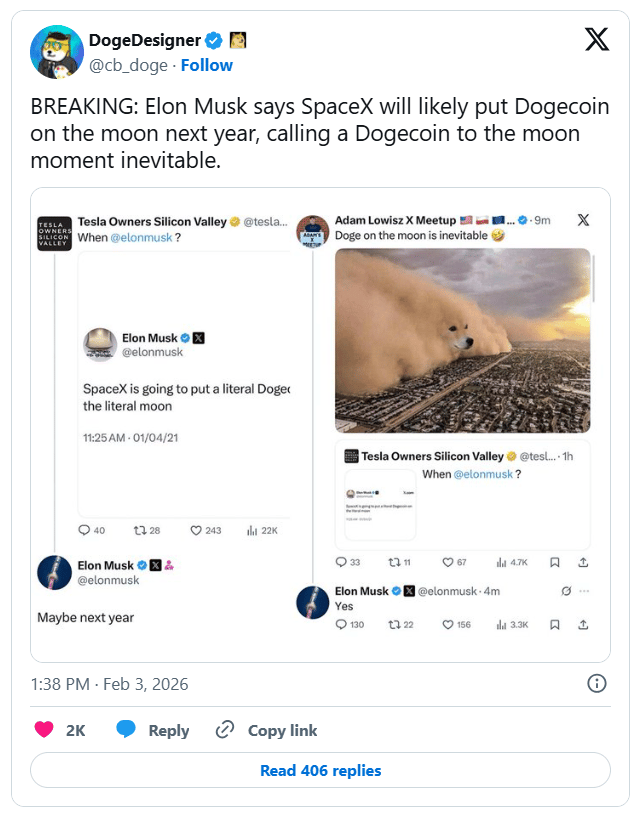This screenshot has height=817, width=641.
Task: Click Elon Musk's 'Maybe next year' reply in the image
Action: pos(86,617)
